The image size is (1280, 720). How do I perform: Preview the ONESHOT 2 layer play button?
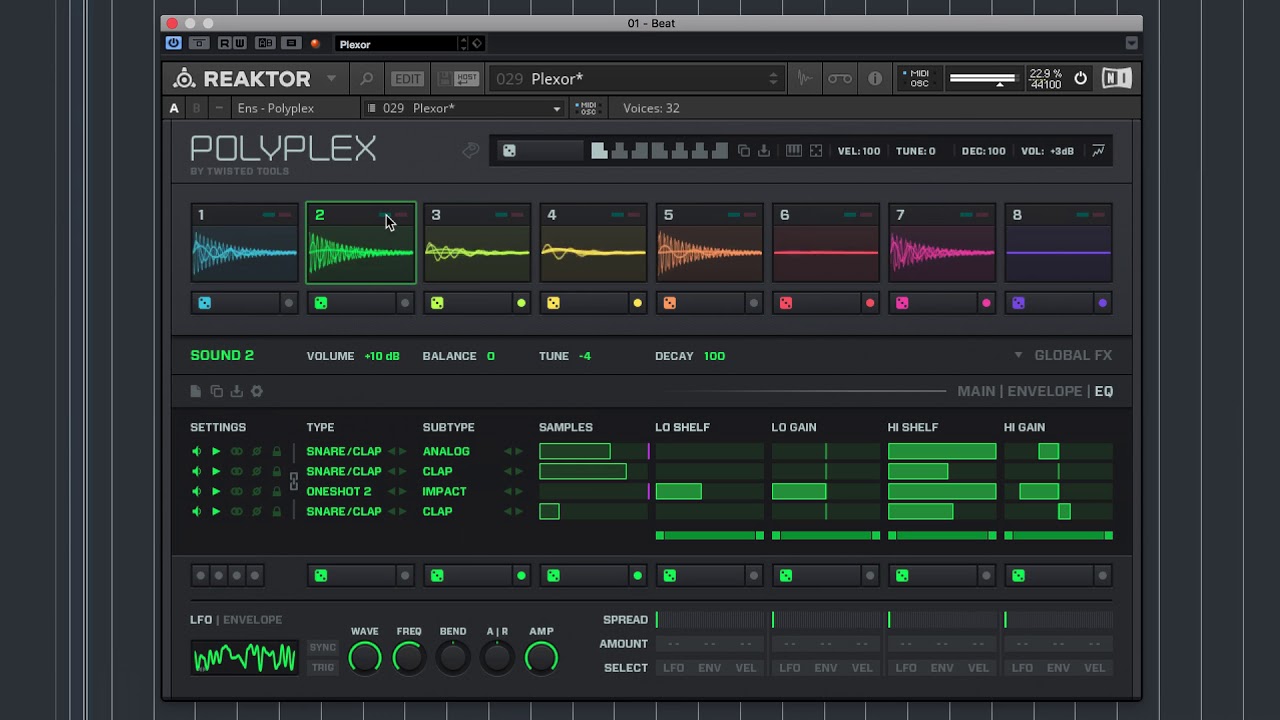click(x=216, y=491)
